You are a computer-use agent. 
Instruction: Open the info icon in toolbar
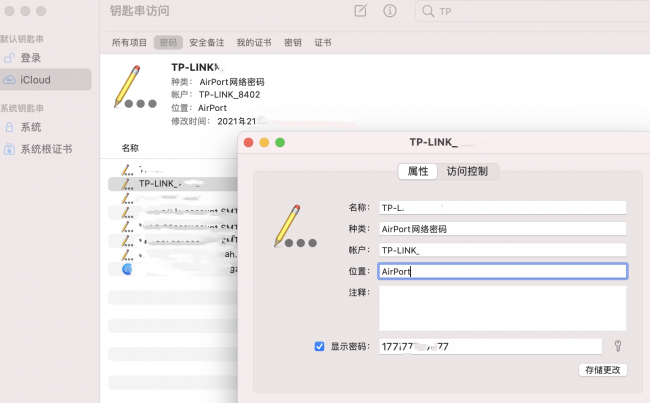390,11
